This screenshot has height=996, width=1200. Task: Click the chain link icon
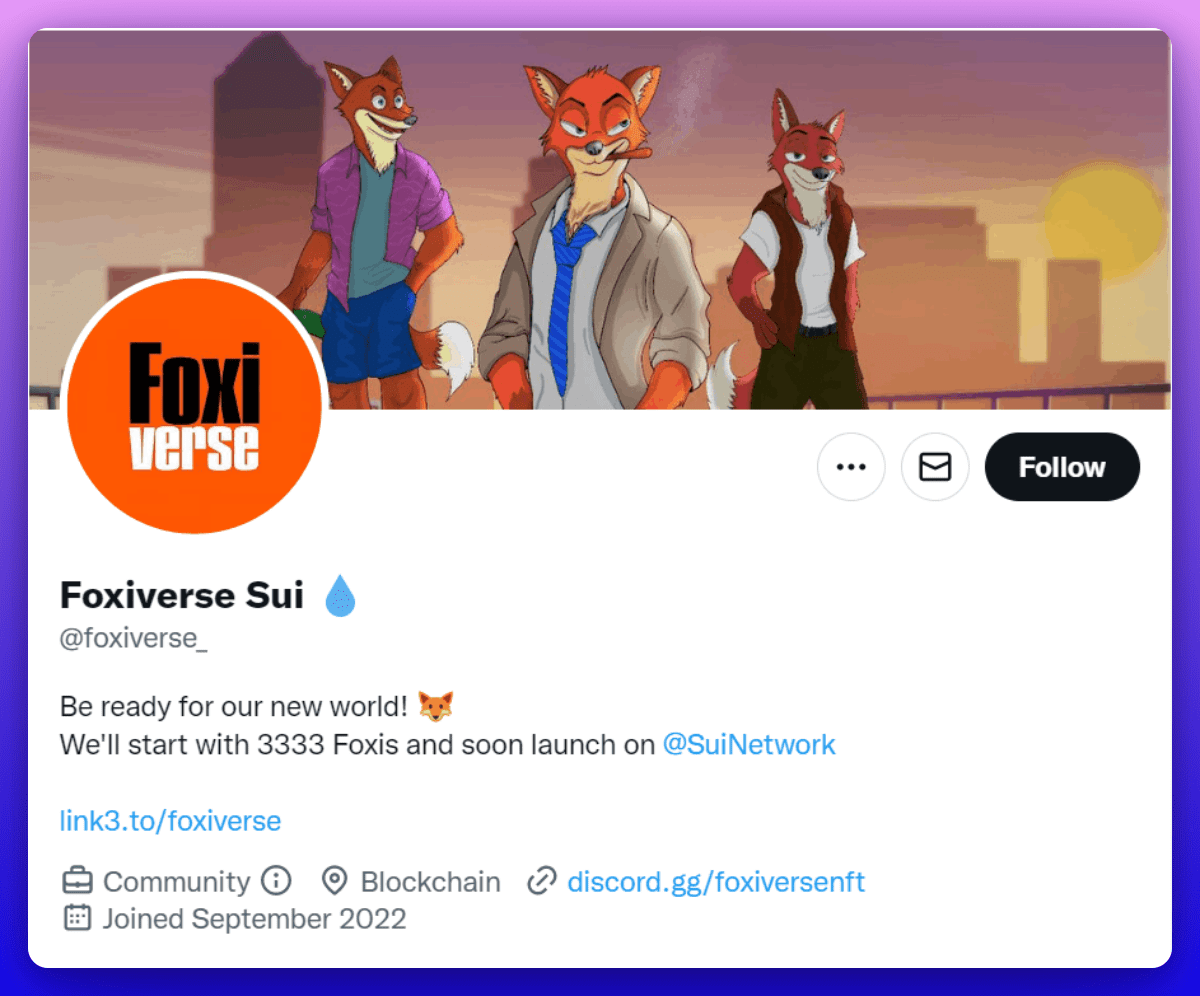[x=541, y=881]
